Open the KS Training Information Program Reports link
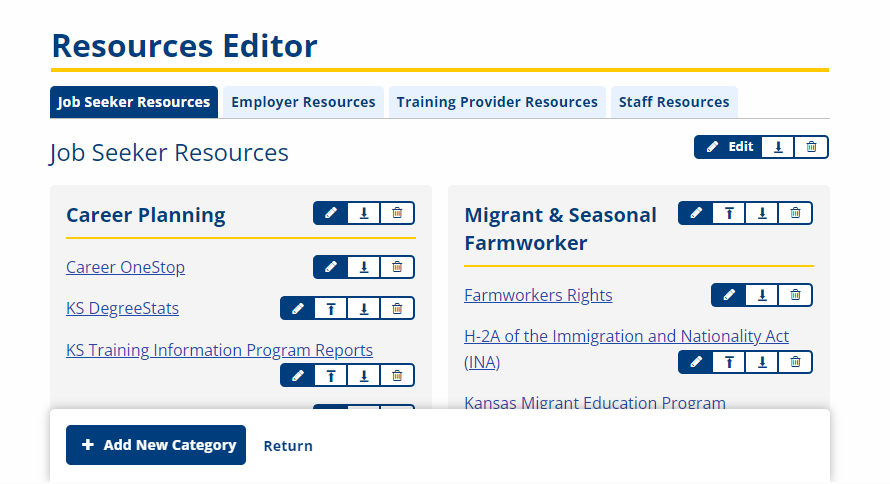The width and height of the screenshot is (890, 484). (219, 350)
